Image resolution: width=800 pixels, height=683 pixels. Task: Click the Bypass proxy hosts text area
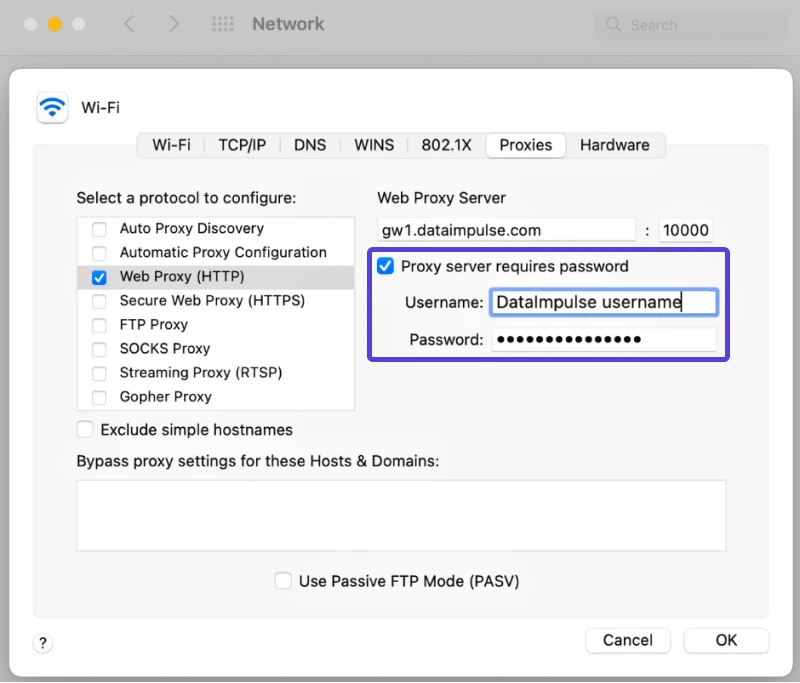pyautogui.click(x=401, y=516)
